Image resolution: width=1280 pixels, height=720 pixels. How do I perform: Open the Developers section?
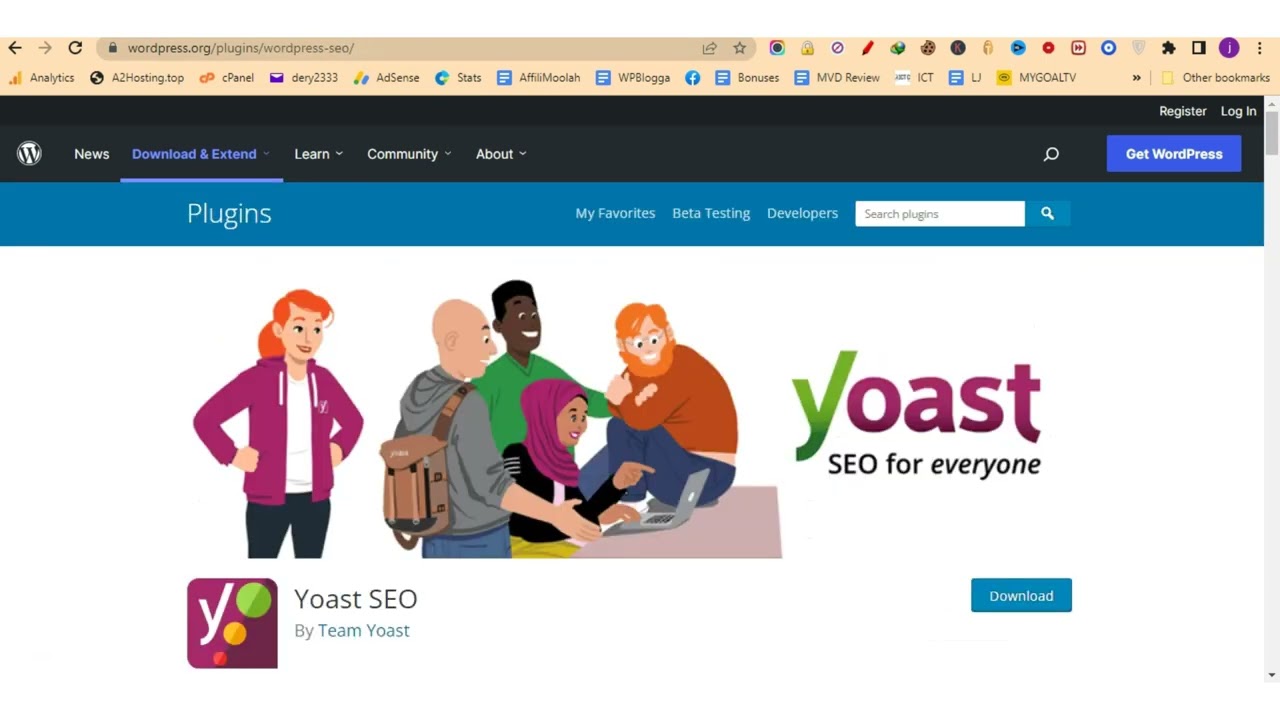point(802,213)
